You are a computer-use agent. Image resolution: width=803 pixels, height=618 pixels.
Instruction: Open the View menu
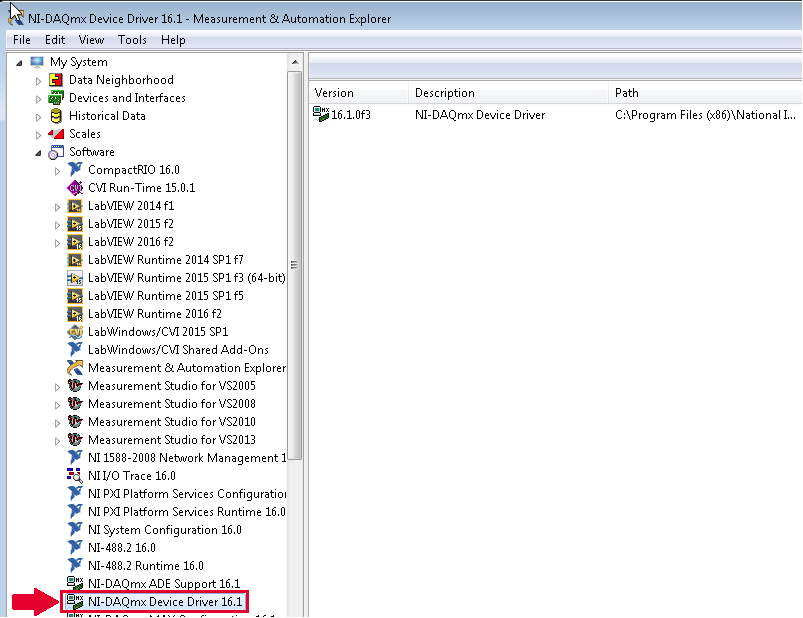point(91,40)
